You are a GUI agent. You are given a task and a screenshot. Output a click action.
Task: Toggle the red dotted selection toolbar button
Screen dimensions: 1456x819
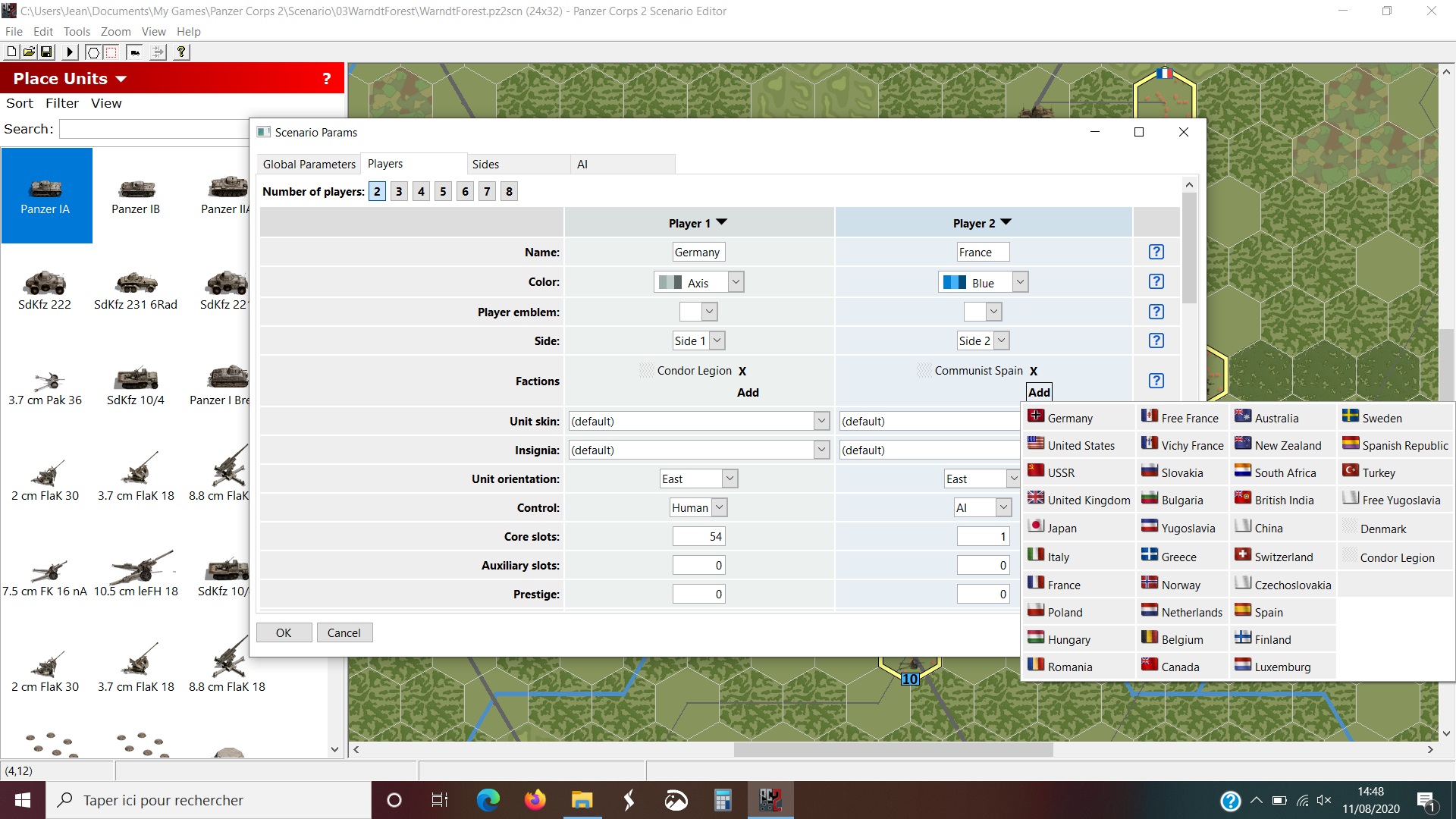click(111, 52)
